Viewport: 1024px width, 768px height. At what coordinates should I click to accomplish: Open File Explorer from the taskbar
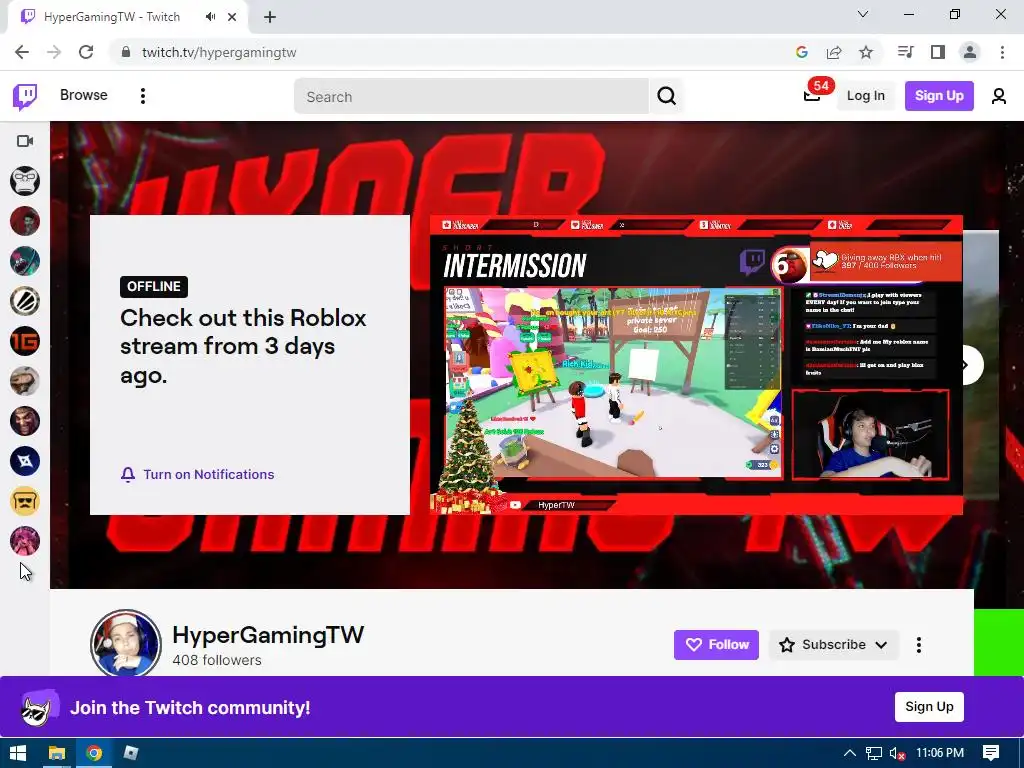coord(57,753)
